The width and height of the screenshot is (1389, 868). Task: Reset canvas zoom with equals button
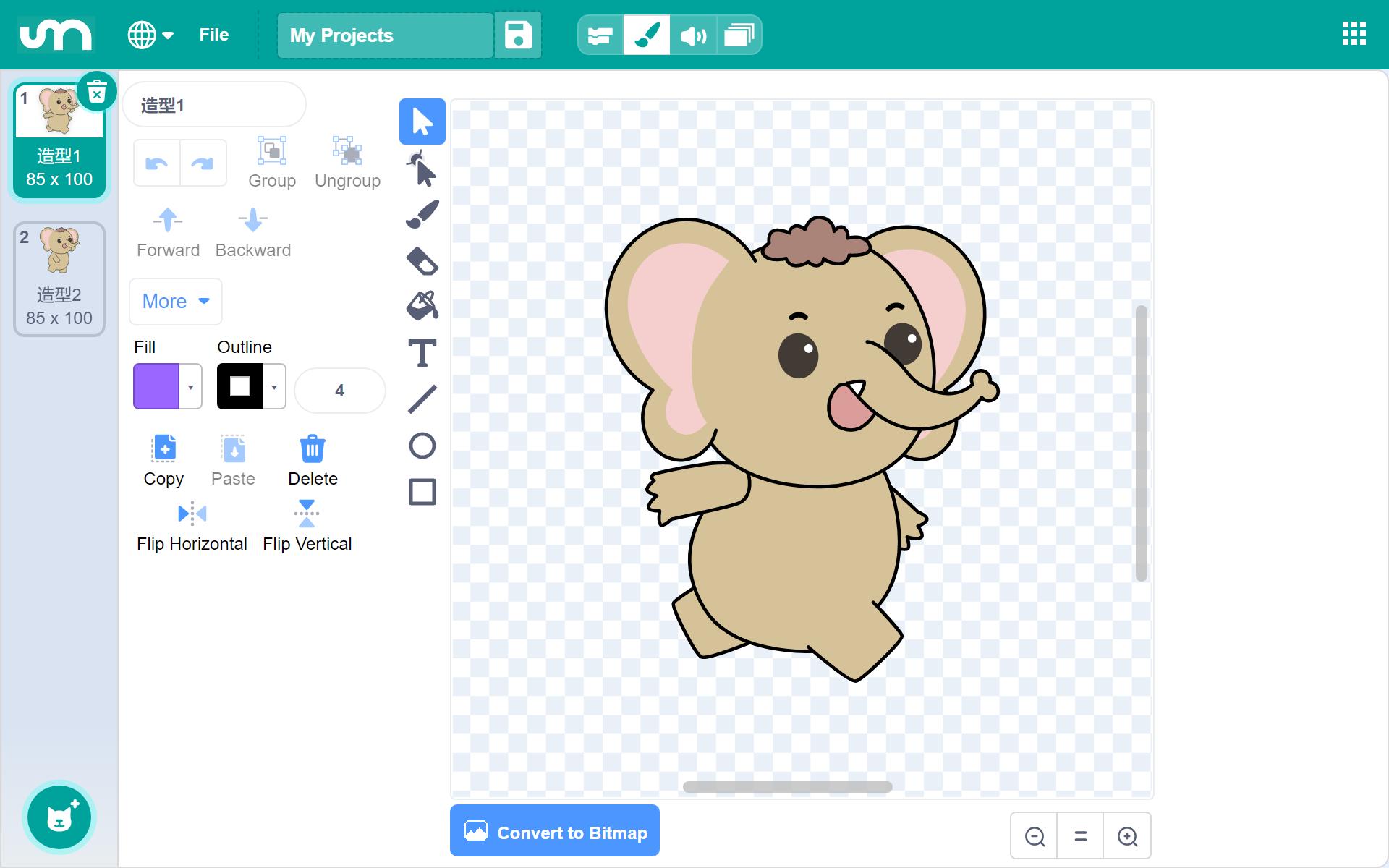click(x=1081, y=836)
